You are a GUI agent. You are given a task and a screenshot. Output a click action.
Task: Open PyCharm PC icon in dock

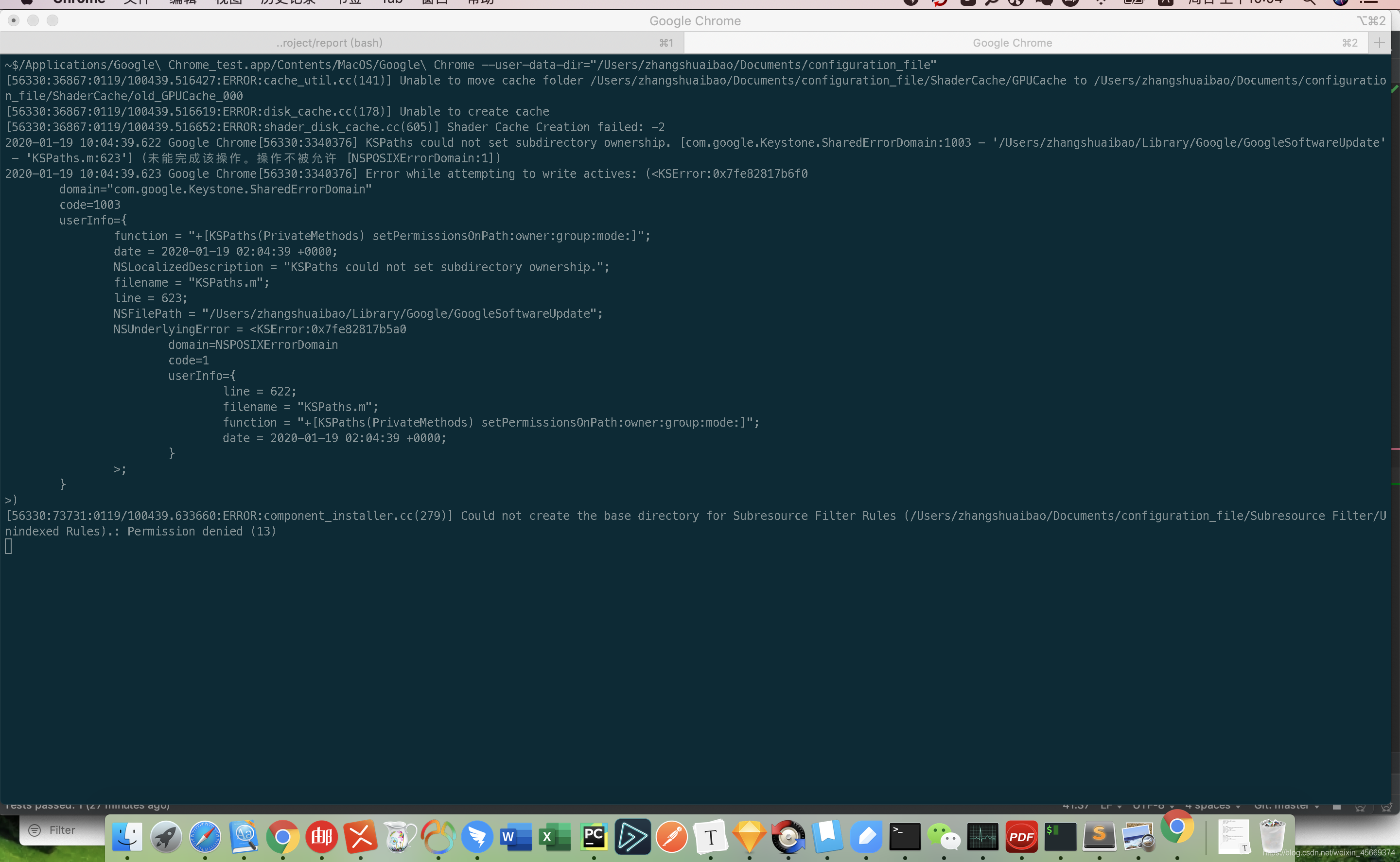(594, 837)
